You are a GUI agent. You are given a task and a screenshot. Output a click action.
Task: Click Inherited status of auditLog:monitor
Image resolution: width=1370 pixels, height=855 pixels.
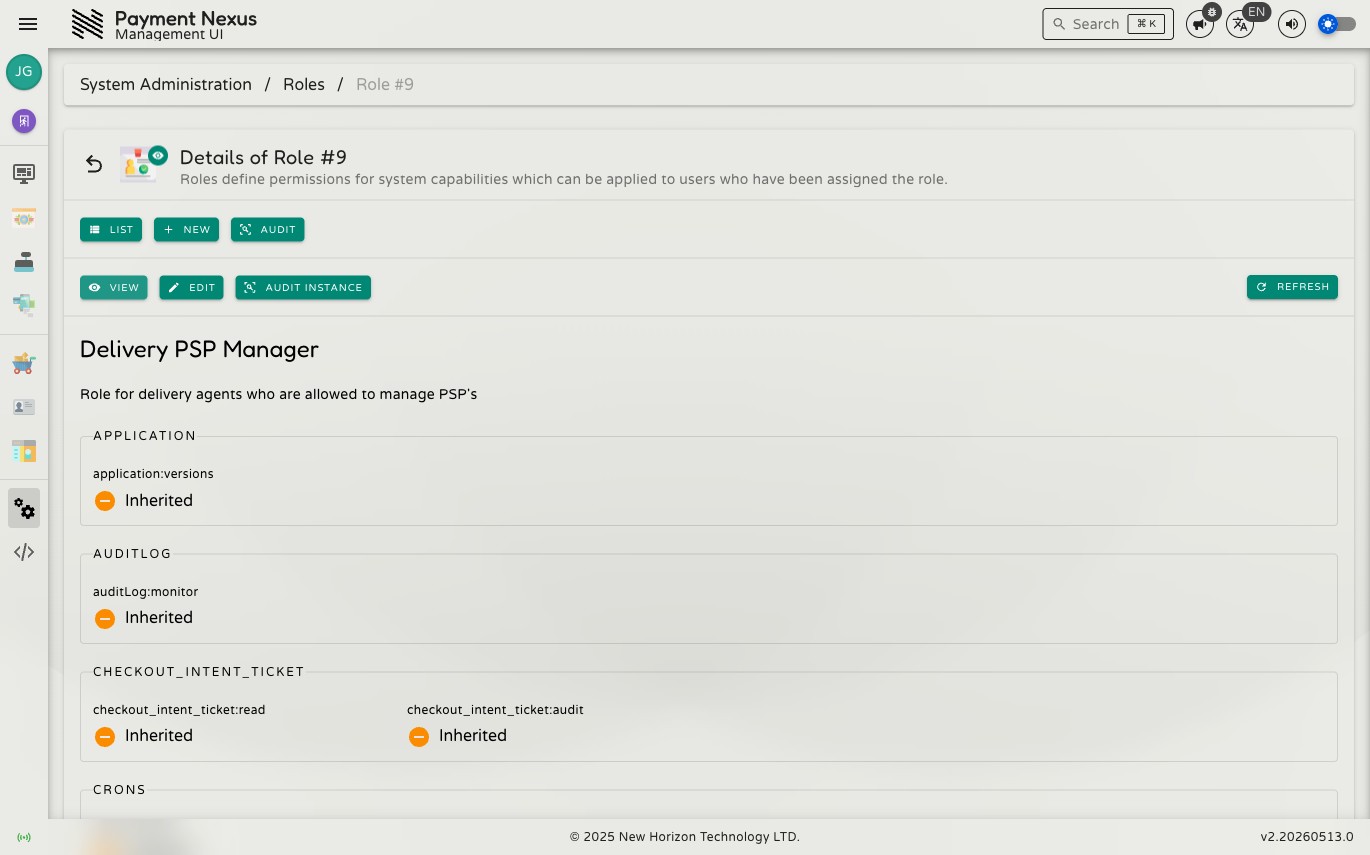click(144, 617)
